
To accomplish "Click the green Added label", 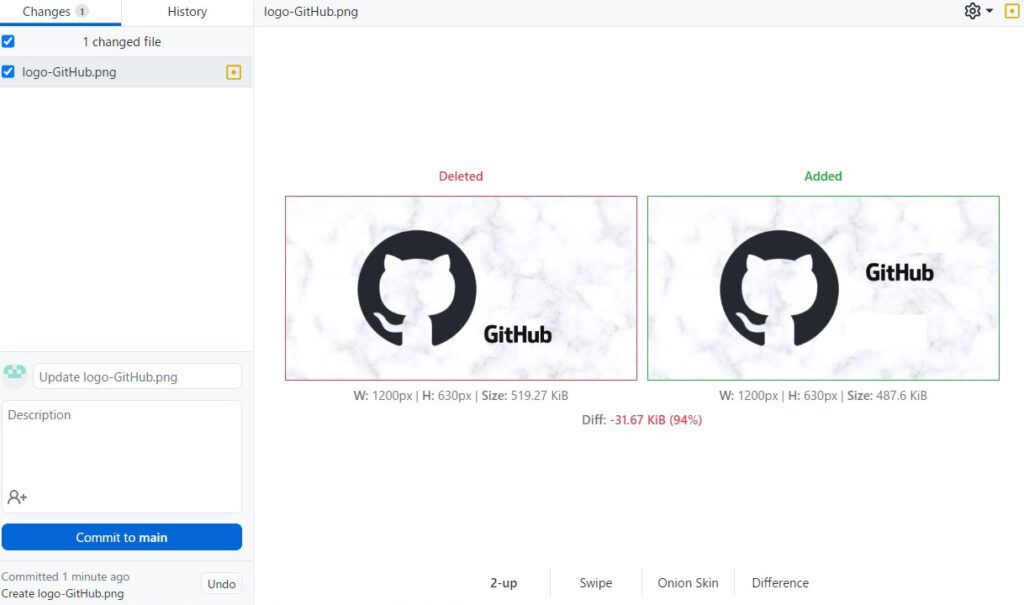I will [823, 176].
